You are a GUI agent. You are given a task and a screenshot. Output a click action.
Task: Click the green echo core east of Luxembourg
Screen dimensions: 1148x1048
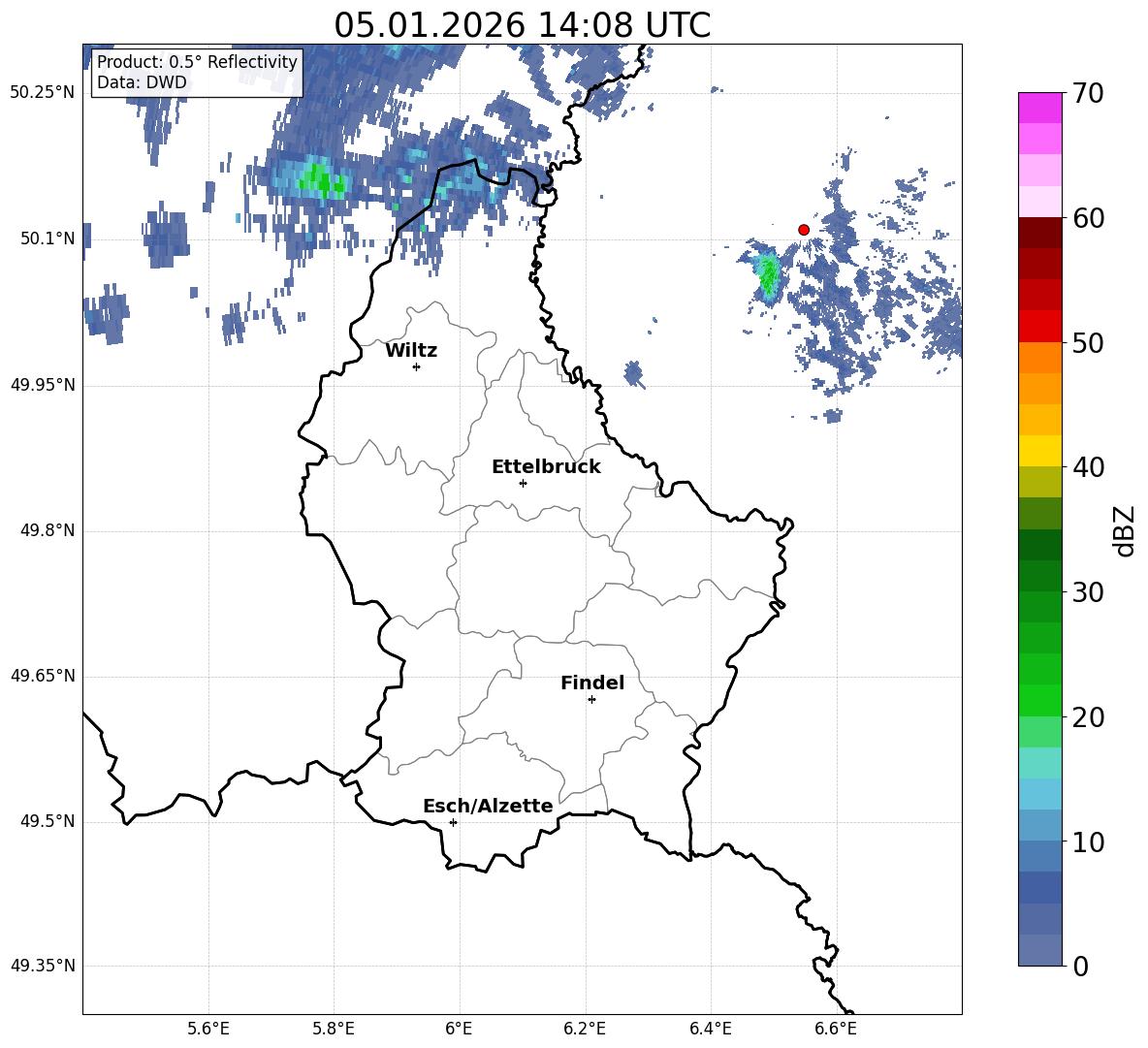(x=768, y=274)
